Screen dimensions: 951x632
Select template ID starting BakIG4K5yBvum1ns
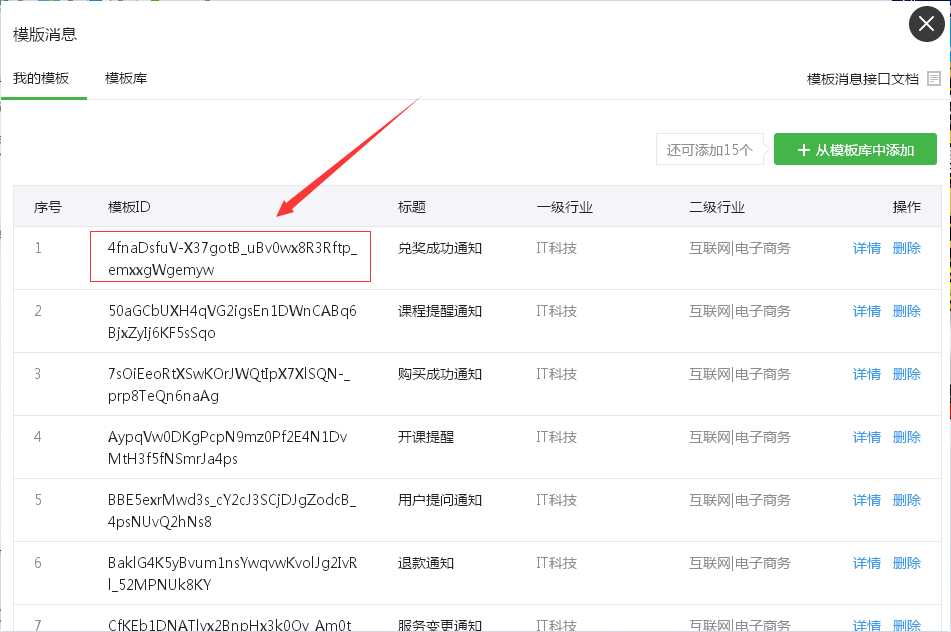pos(232,574)
